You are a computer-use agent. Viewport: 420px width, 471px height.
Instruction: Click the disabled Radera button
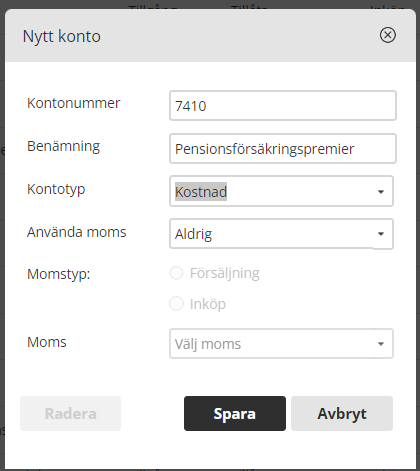70,413
